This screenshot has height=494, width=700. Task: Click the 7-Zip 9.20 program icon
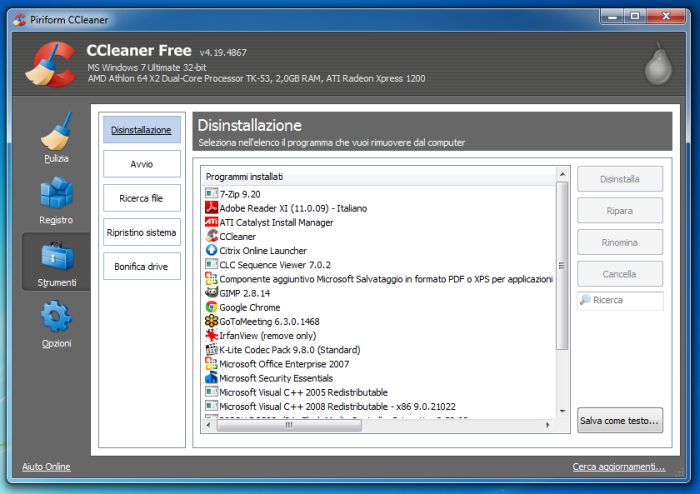coord(211,194)
